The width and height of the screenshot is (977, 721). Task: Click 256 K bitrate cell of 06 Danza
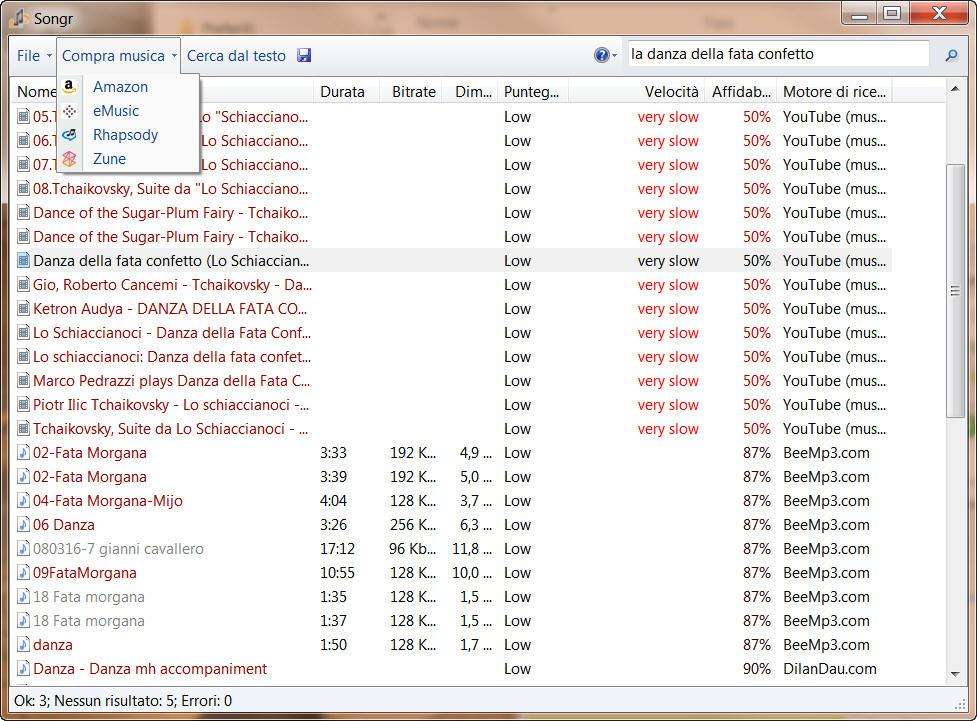[x=412, y=525]
